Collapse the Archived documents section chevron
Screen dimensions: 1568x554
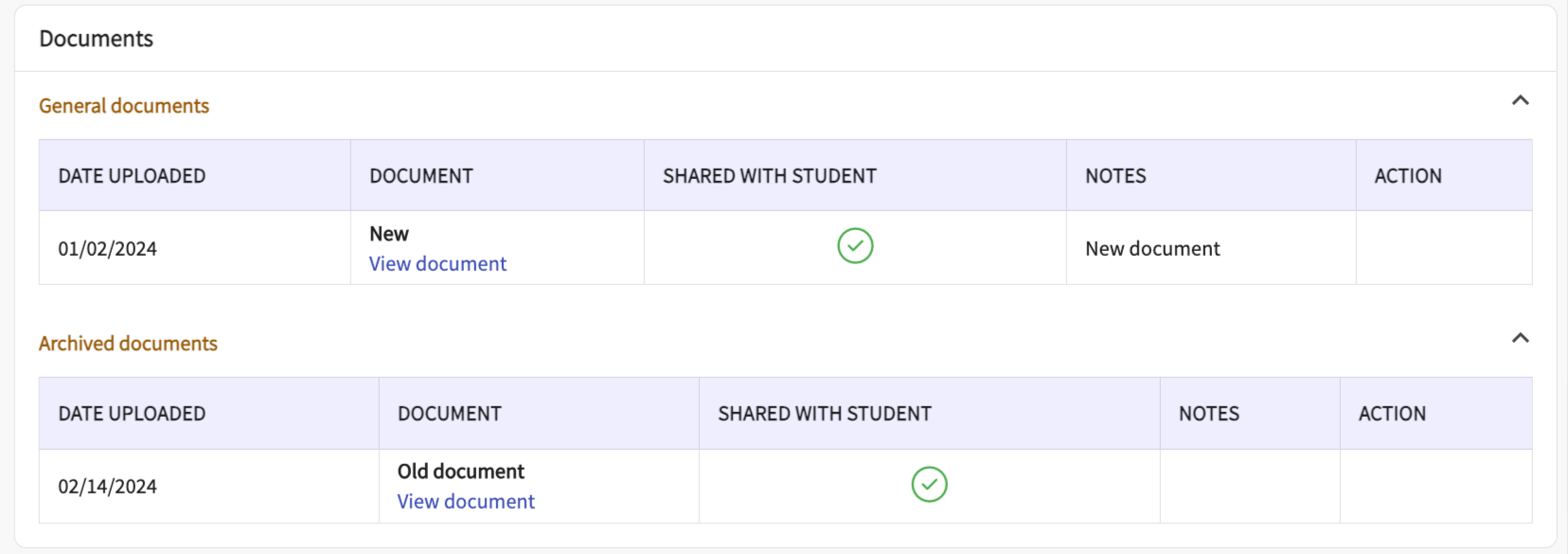pyautogui.click(x=1520, y=338)
